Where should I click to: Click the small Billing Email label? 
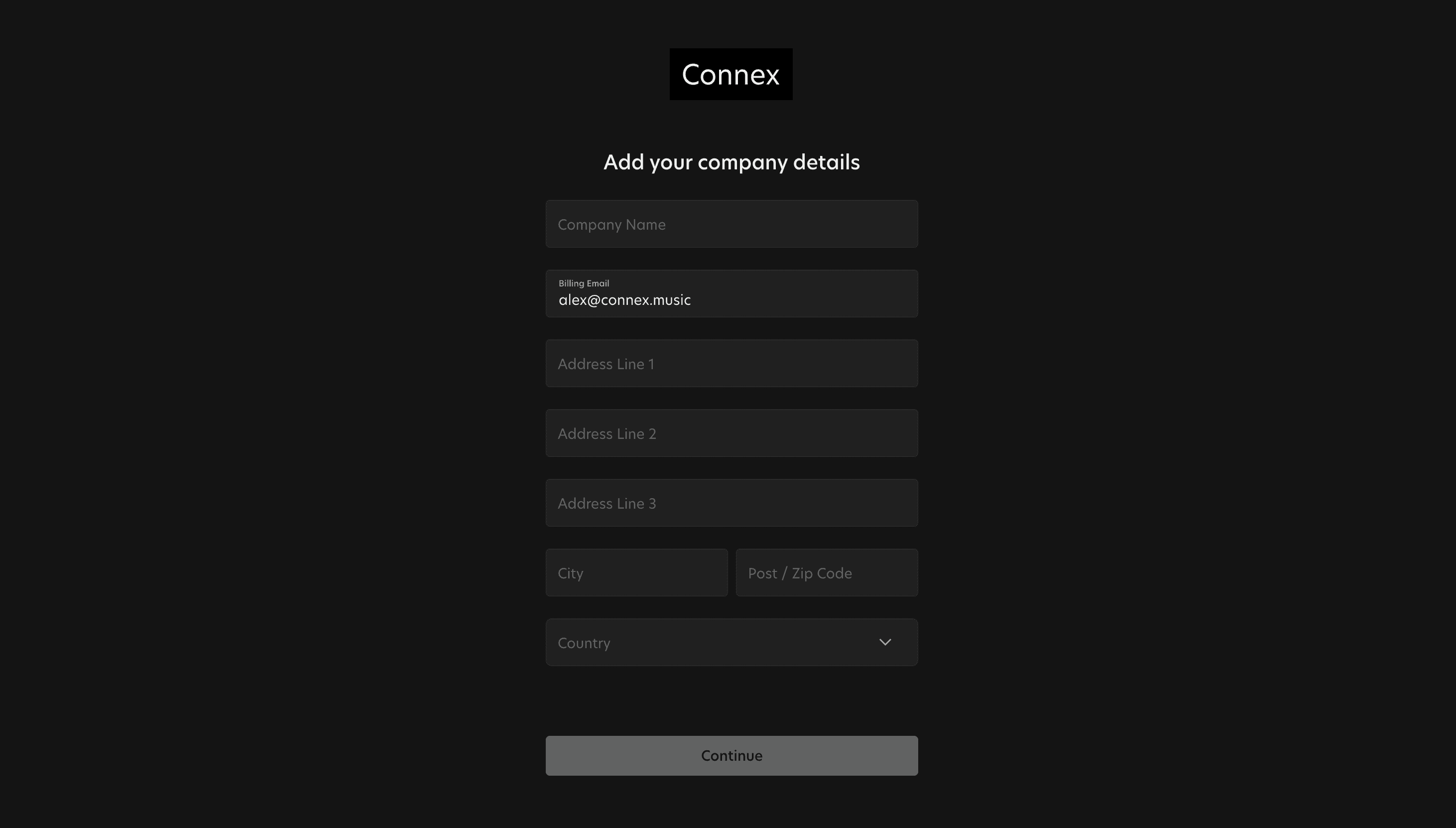pyautogui.click(x=583, y=283)
